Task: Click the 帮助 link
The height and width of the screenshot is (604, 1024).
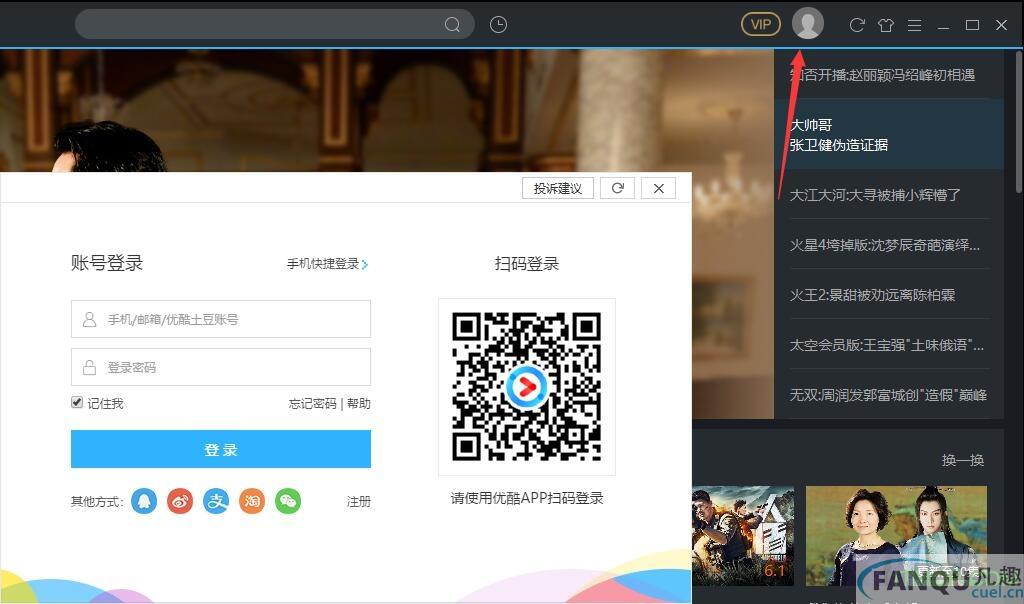Action: pos(359,404)
